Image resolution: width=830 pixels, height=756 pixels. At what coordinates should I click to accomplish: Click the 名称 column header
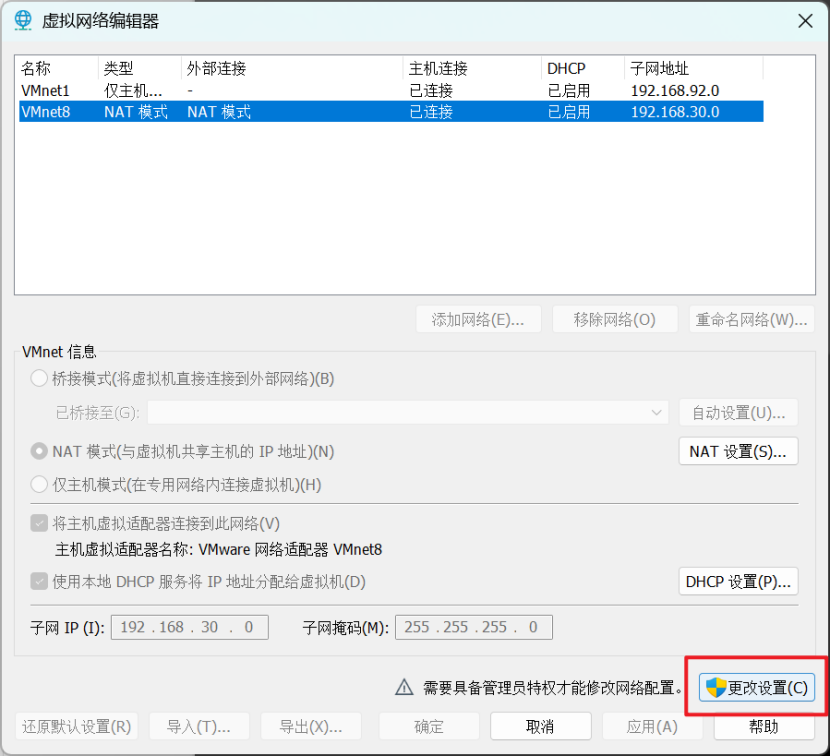58,68
